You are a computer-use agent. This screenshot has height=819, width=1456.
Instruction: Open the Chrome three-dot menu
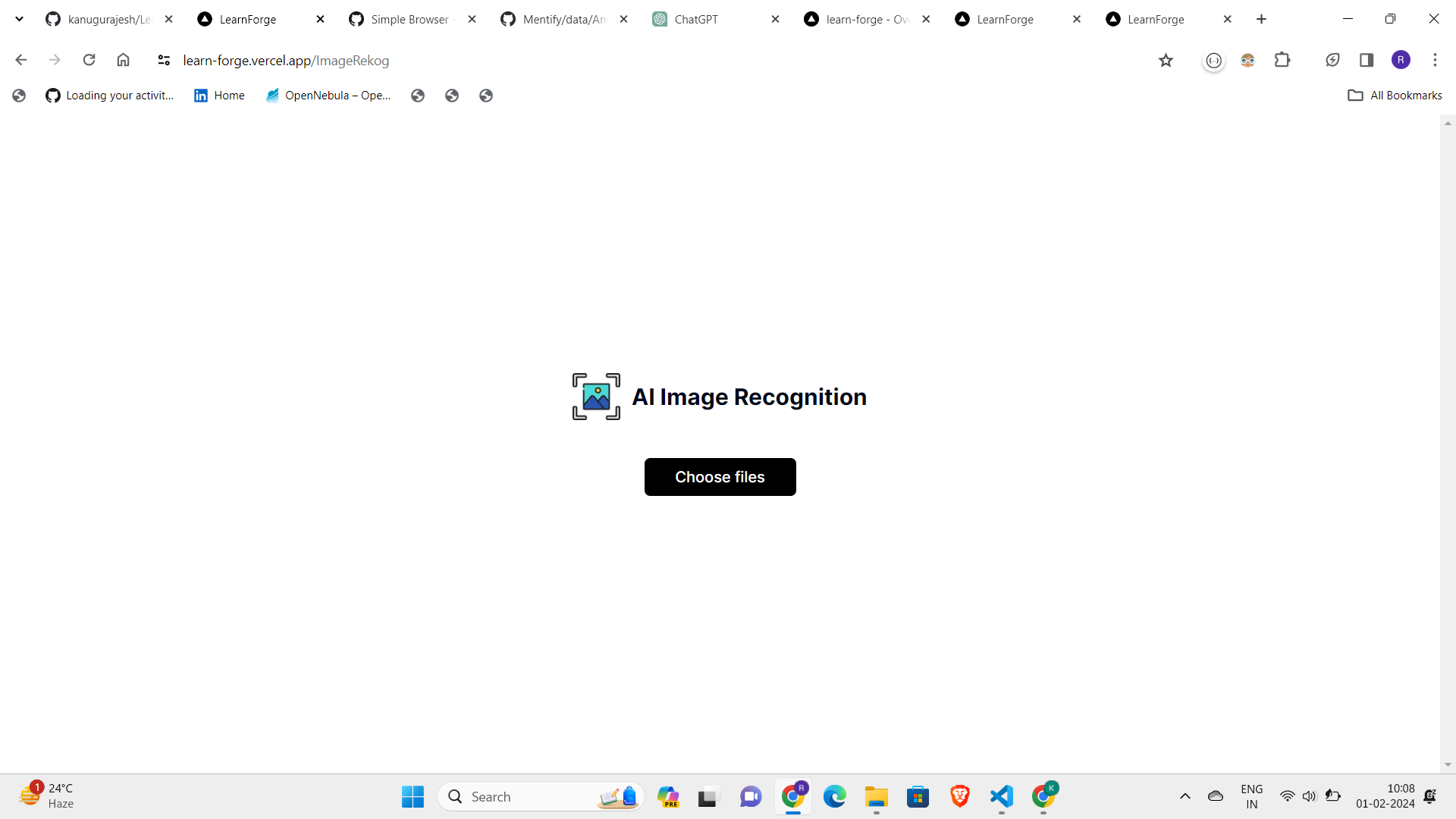[x=1435, y=60]
